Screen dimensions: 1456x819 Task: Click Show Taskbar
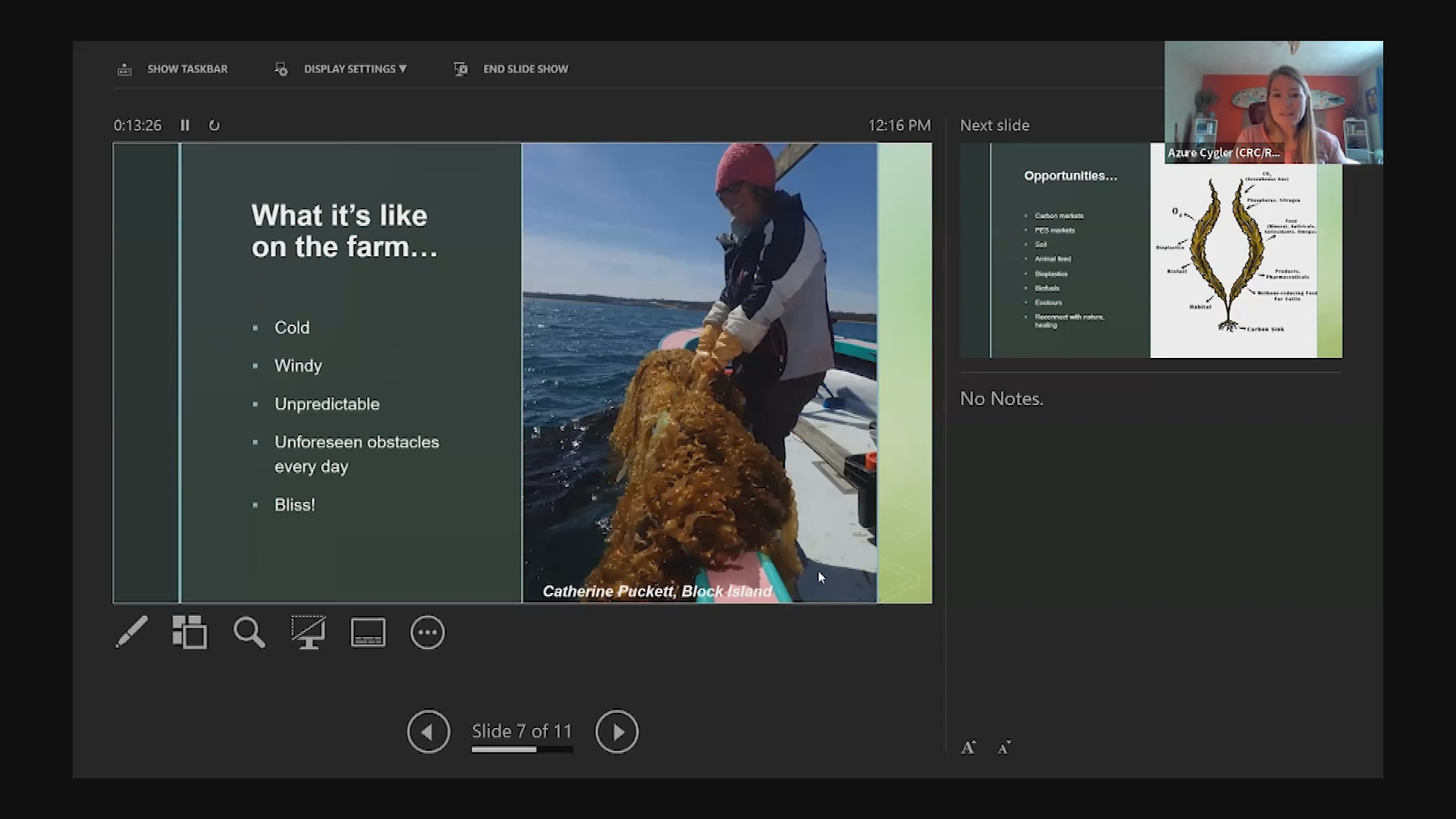187,69
